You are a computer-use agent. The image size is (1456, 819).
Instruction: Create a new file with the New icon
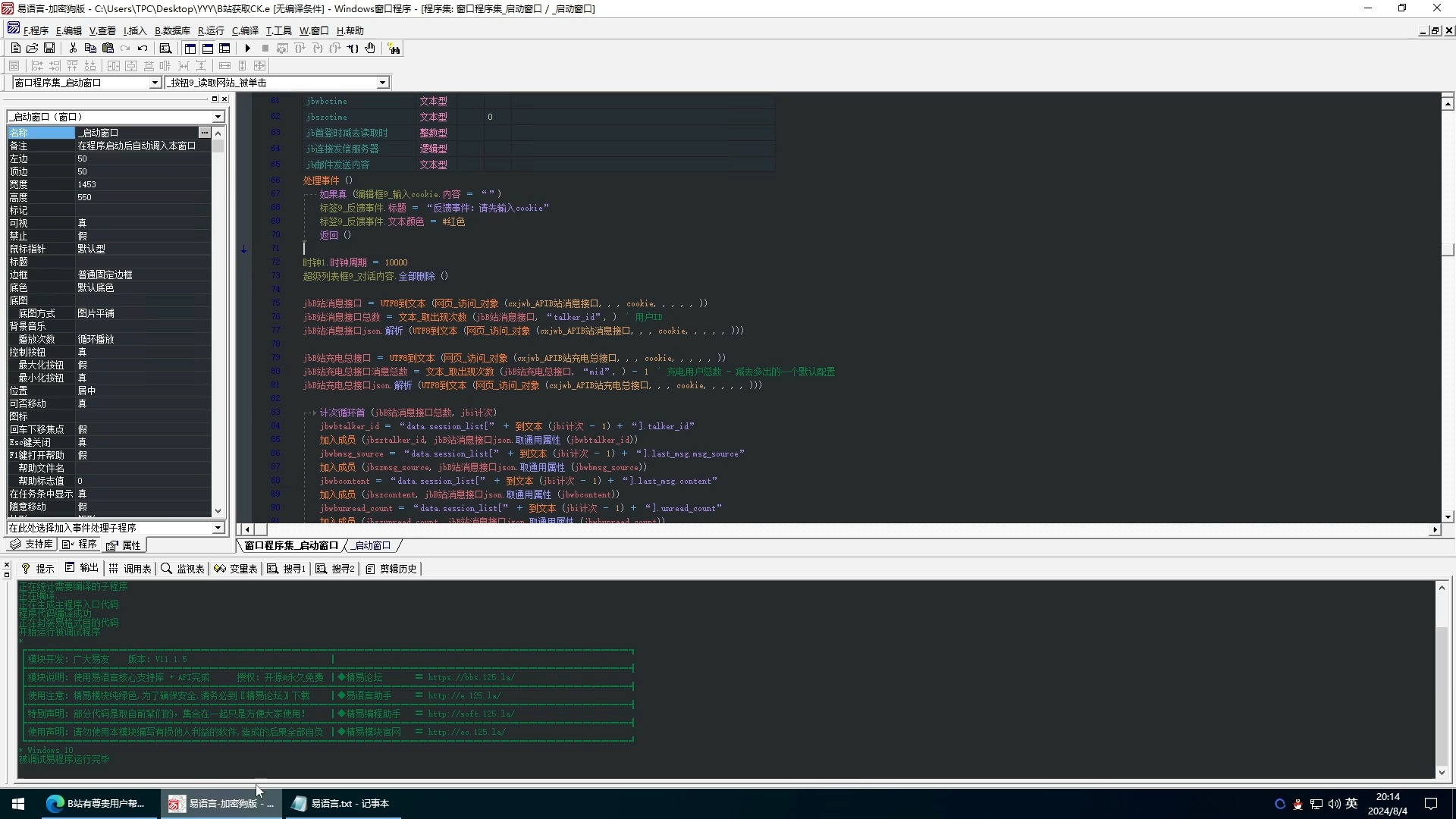point(15,49)
